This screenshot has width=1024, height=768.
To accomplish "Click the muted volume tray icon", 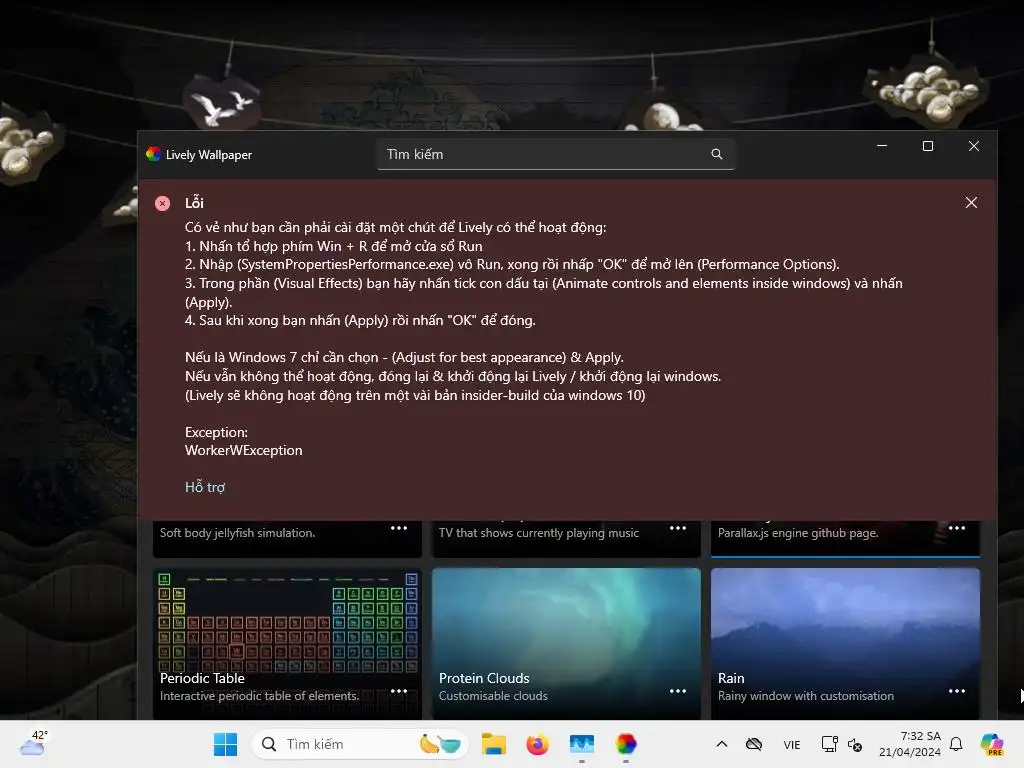I will [x=855, y=744].
